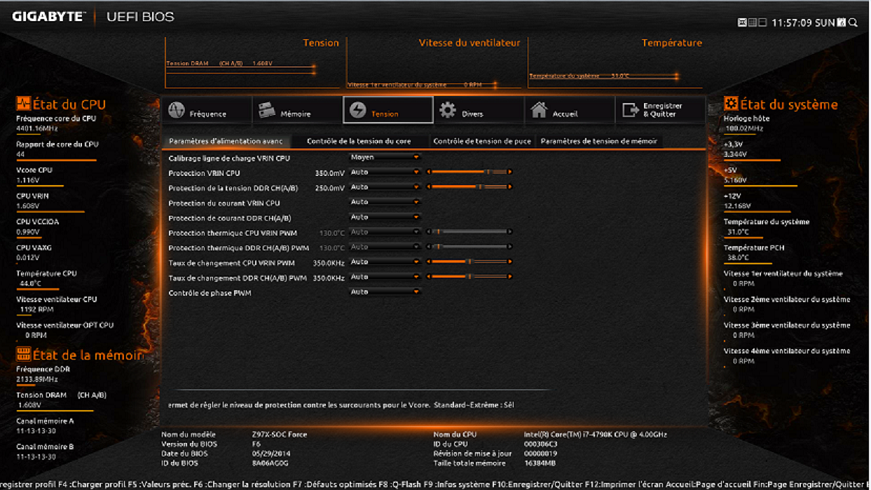Viewport: 871px width, 490px height.
Task: Click the Fréquence gauge icon
Action: (x=177, y=110)
